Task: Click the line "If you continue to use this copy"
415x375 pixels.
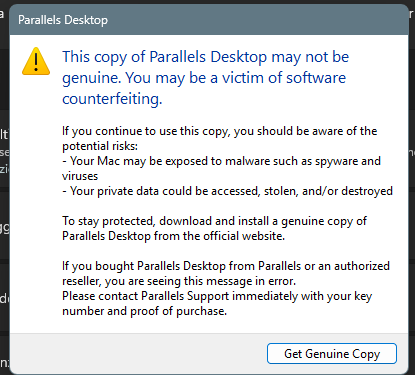Action: 220,131
